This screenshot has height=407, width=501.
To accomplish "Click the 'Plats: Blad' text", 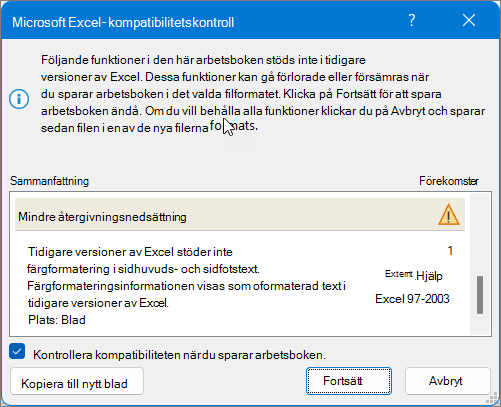I will point(57,320).
